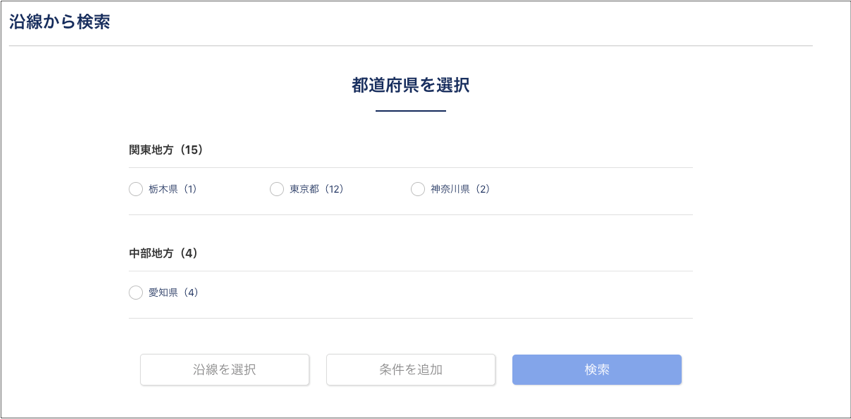The width and height of the screenshot is (851, 419).
Task: Click the 都道府県を選択 heading
Action: (410, 85)
